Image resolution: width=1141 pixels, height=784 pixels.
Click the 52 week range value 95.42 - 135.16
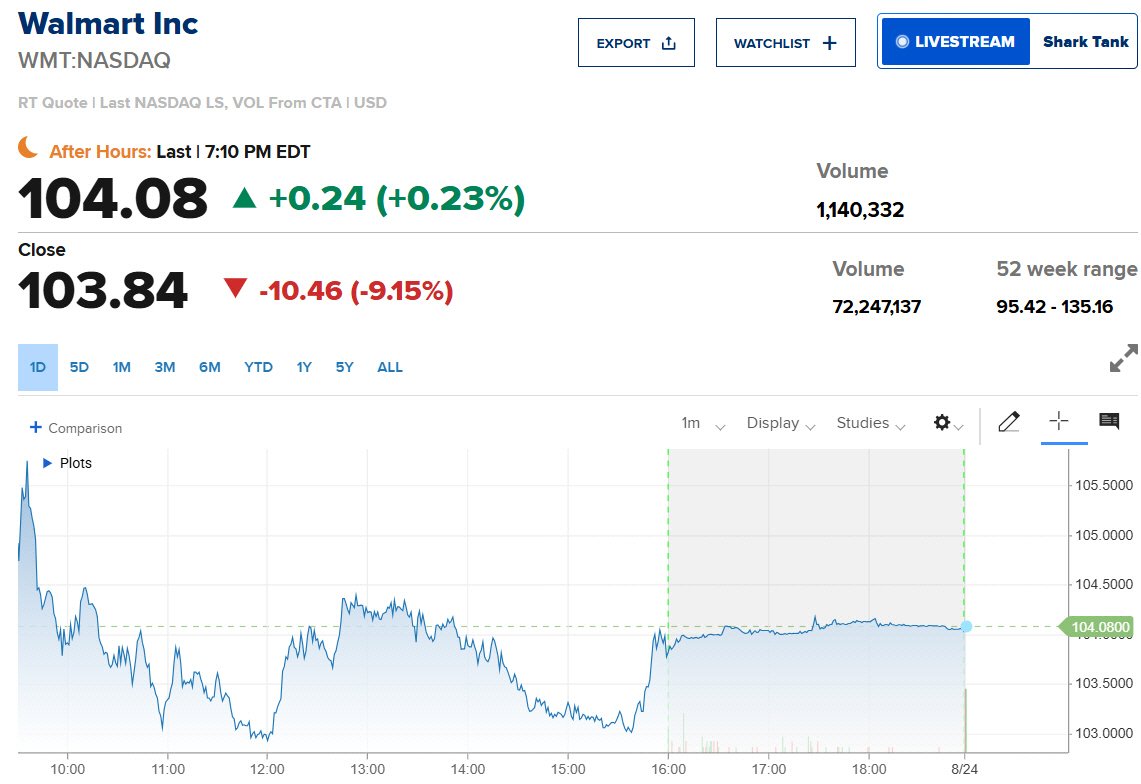pyautogui.click(x=1054, y=306)
